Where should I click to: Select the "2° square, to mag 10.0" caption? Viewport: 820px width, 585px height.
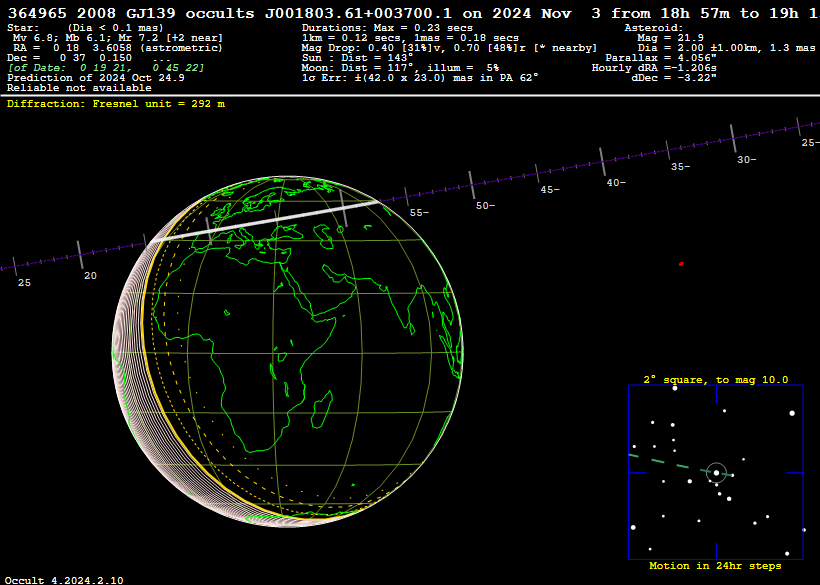tap(716, 380)
